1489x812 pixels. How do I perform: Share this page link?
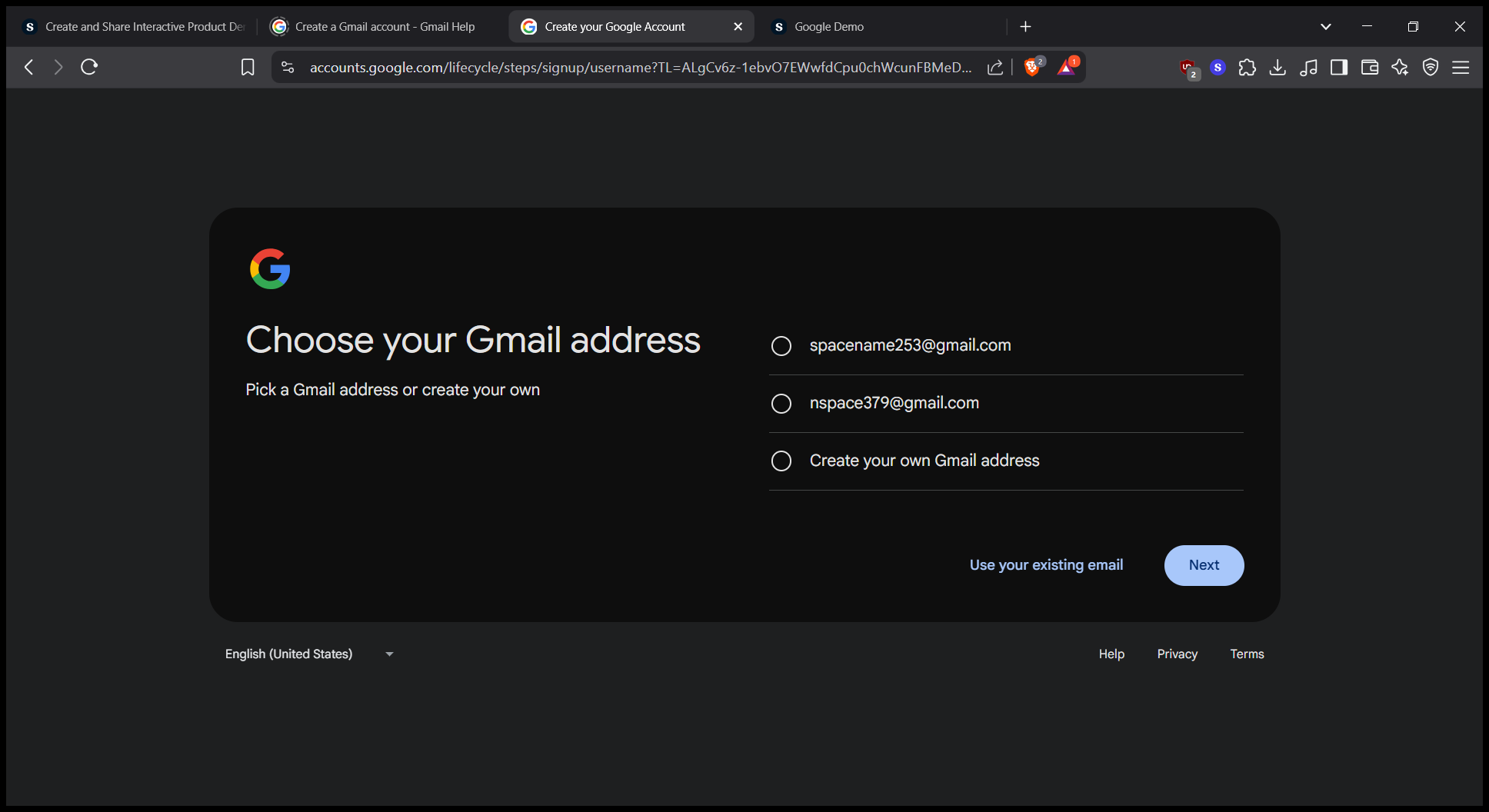(x=995, y=67)
